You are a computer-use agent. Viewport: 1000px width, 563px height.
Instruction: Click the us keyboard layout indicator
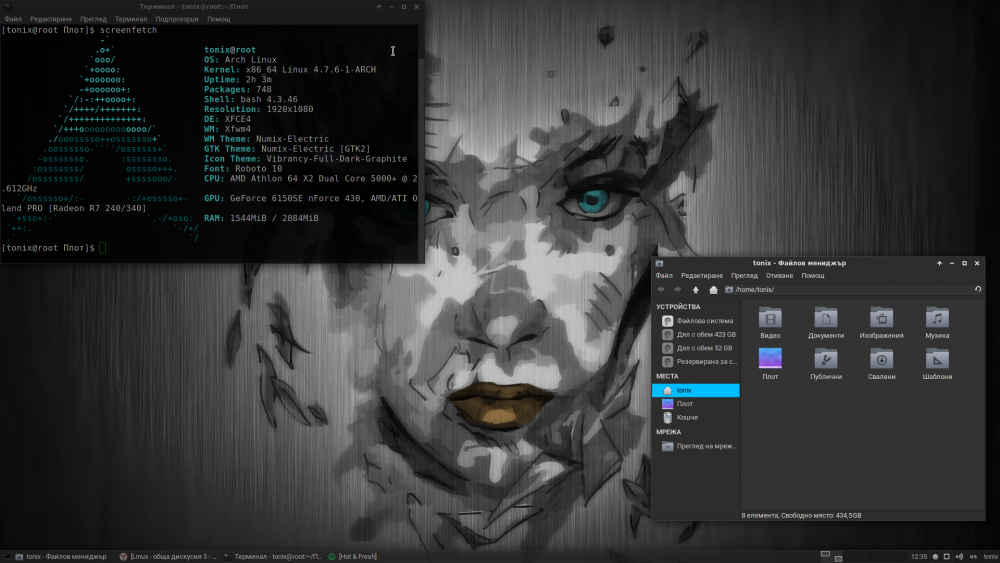click(973, 557)
